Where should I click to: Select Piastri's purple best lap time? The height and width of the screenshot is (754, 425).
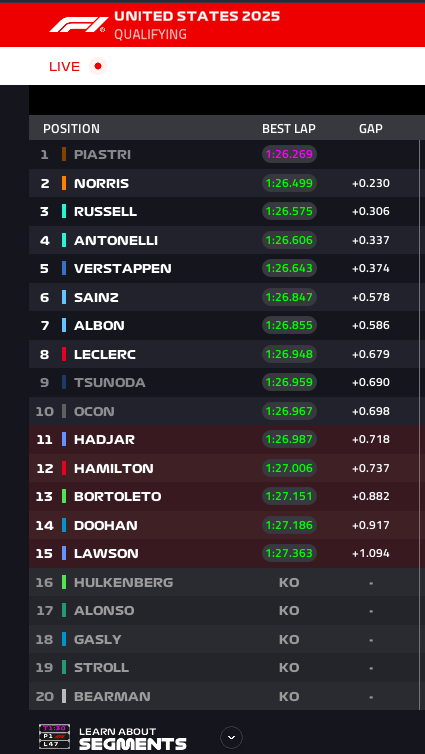(289, 154)
